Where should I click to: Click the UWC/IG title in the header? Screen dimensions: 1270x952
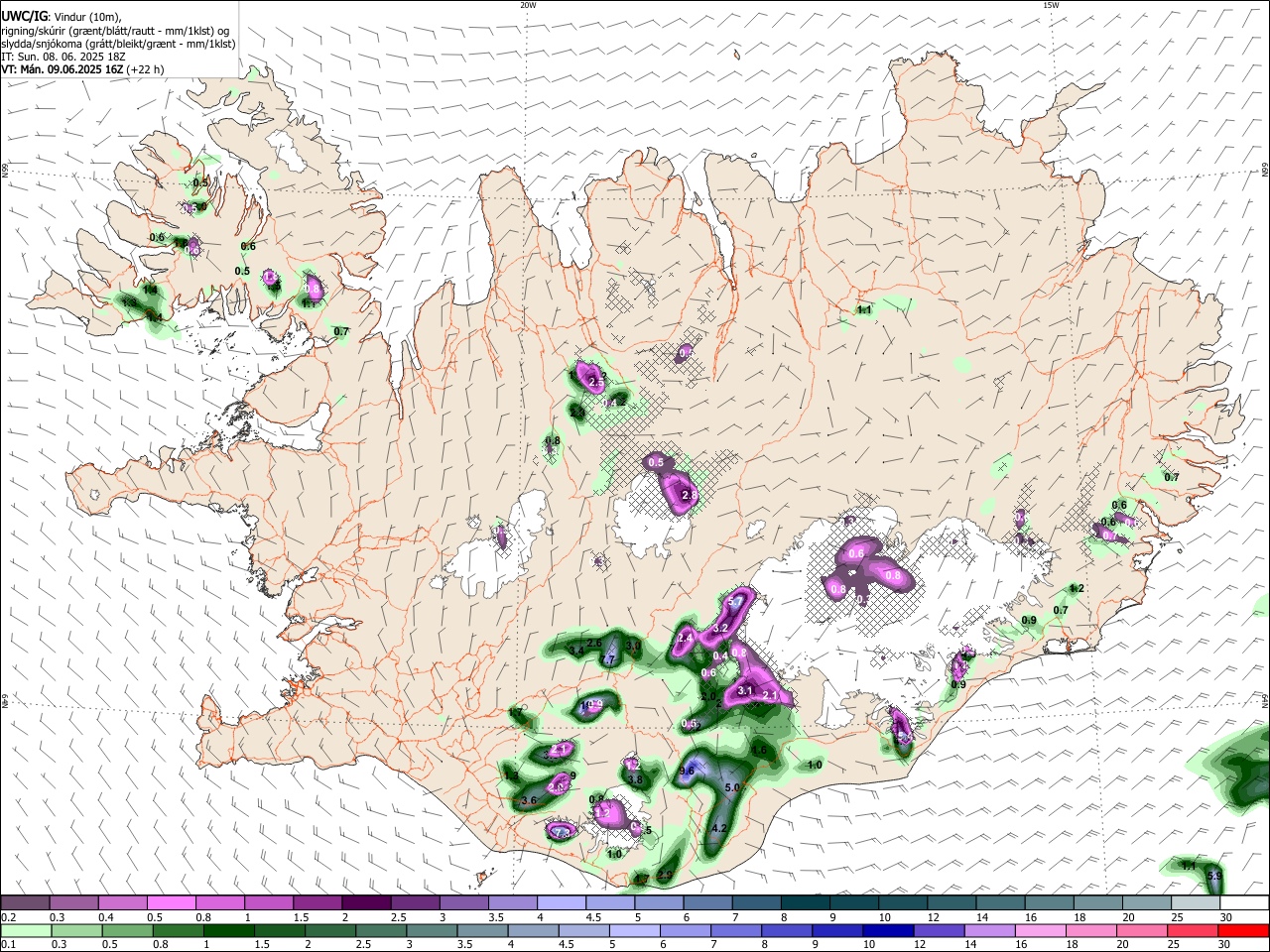[x=23, y=17]
